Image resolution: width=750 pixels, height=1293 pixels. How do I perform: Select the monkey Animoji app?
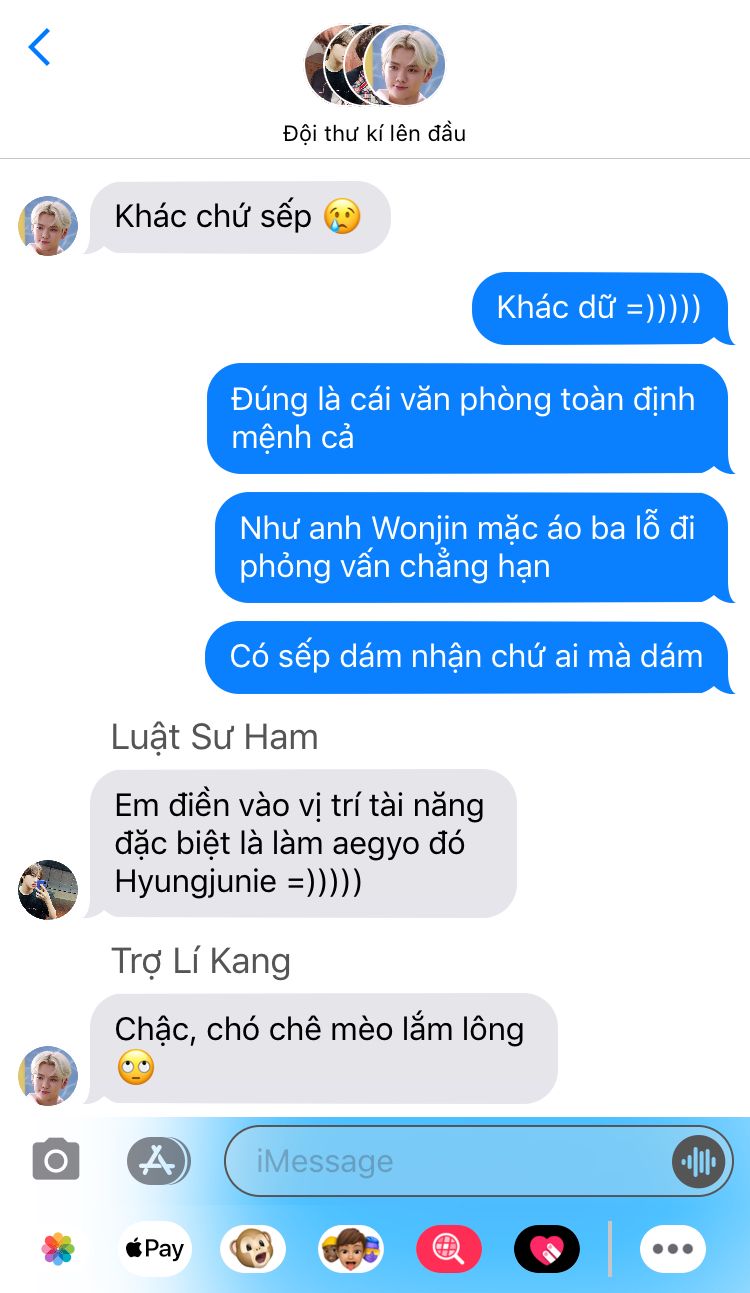[x=253, y=1248]
